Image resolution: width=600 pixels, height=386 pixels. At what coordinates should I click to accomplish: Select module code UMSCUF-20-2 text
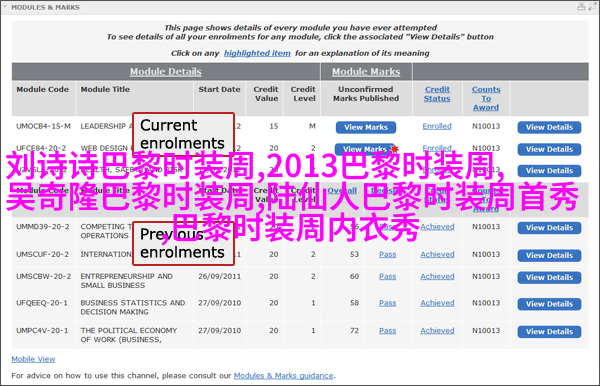(x=42, y=254)
